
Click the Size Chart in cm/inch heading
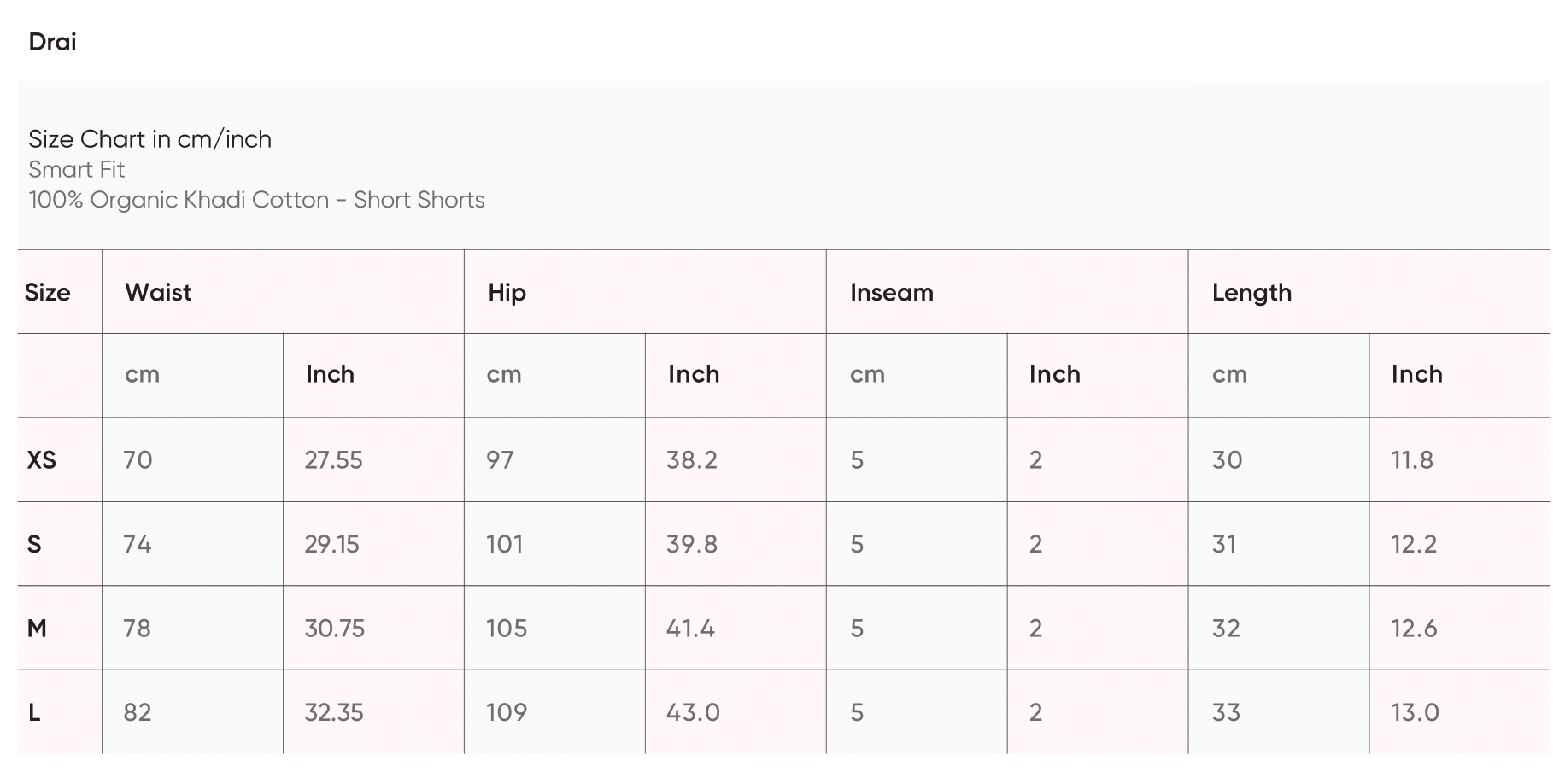pos(149,139)
